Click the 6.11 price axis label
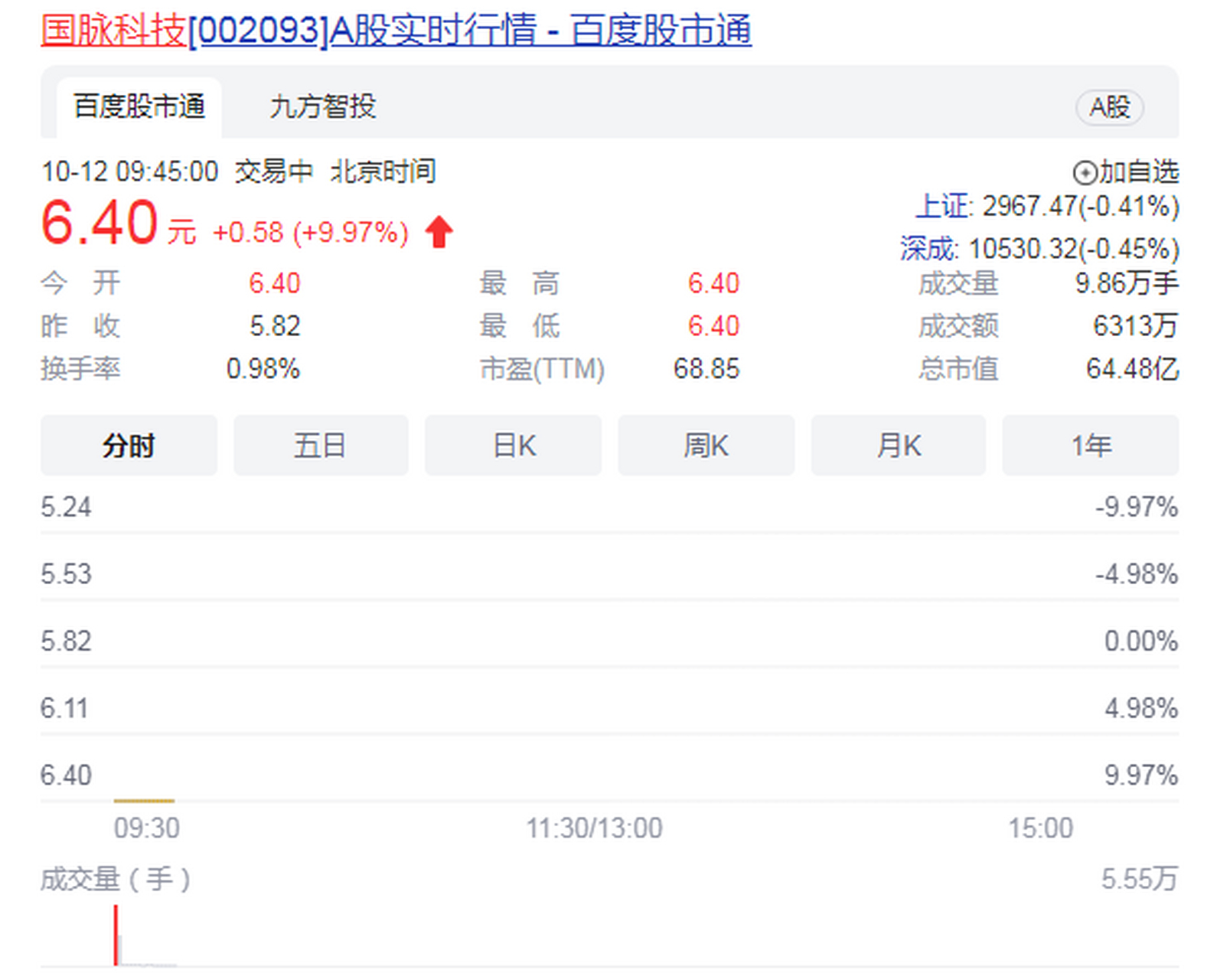 point(64,708)
